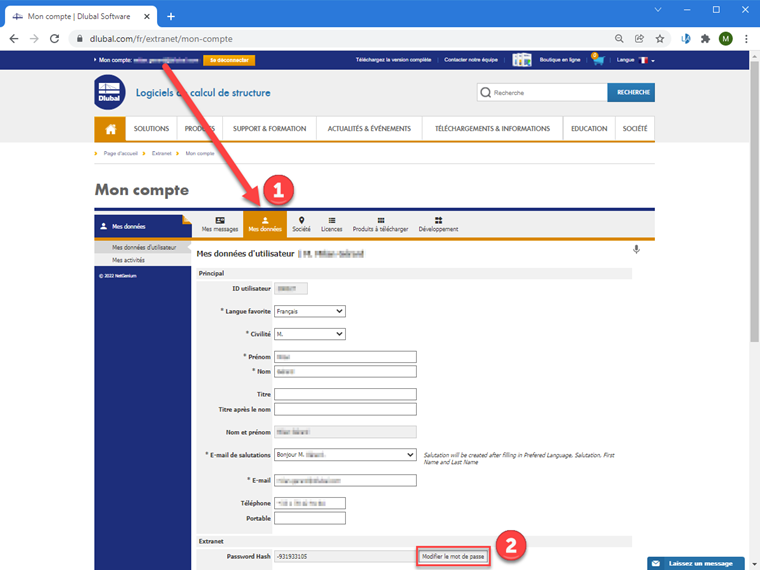Click the Portable input field

coord(310,518)
